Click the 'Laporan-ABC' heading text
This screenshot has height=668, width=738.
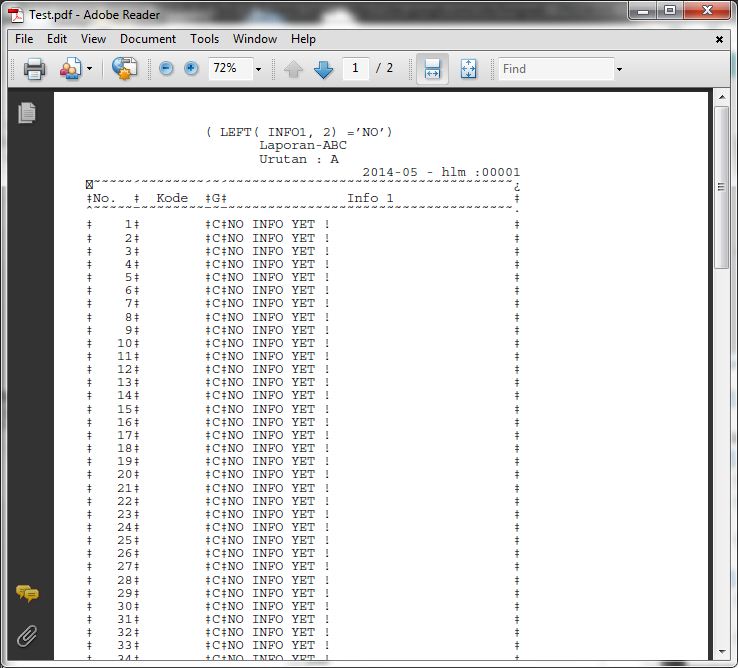coord(303,145)
